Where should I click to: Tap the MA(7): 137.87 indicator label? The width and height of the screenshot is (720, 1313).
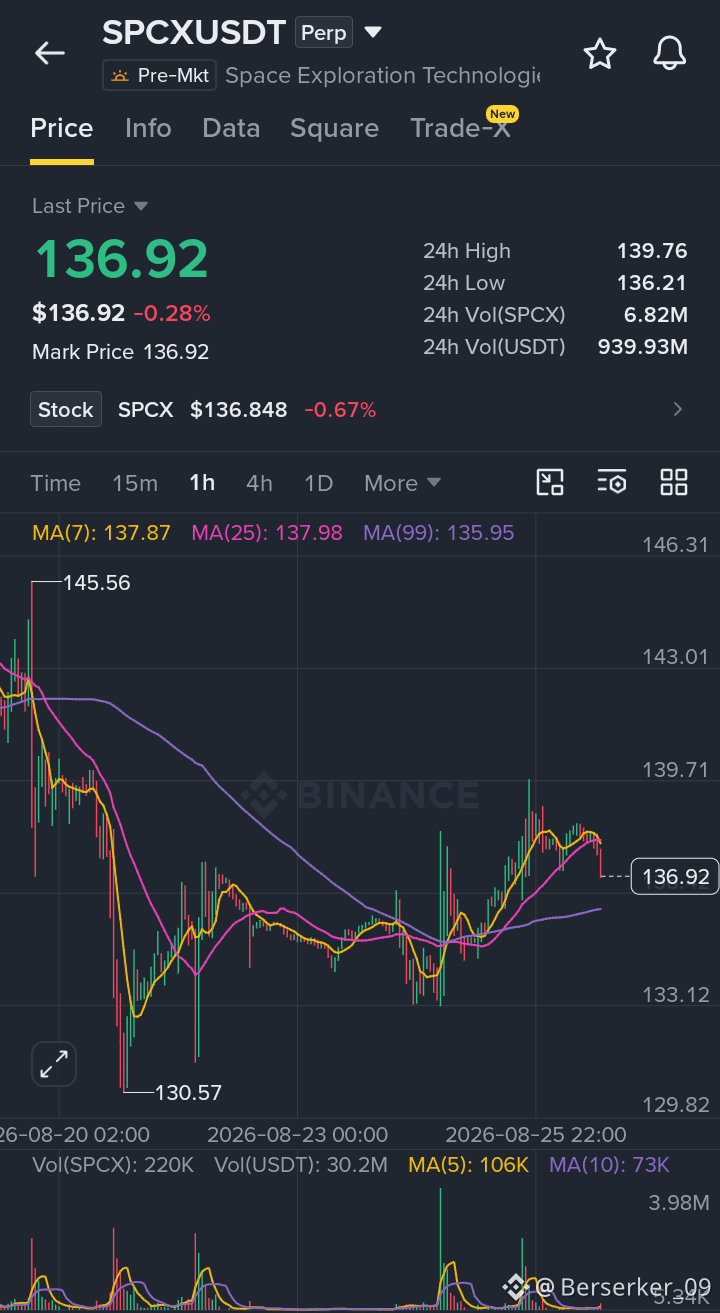[101, 533]
